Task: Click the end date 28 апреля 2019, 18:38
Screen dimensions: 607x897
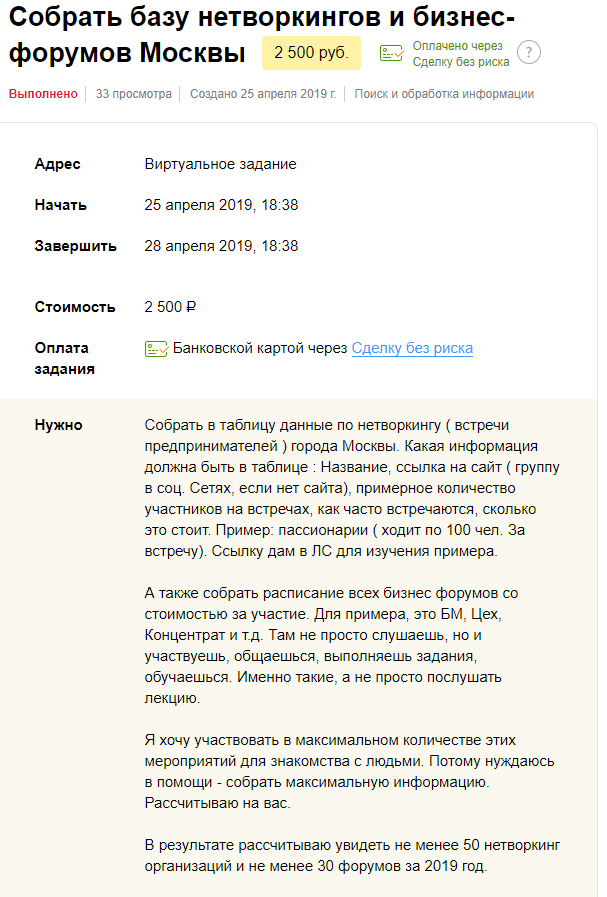Action: [x=221, y=246]
